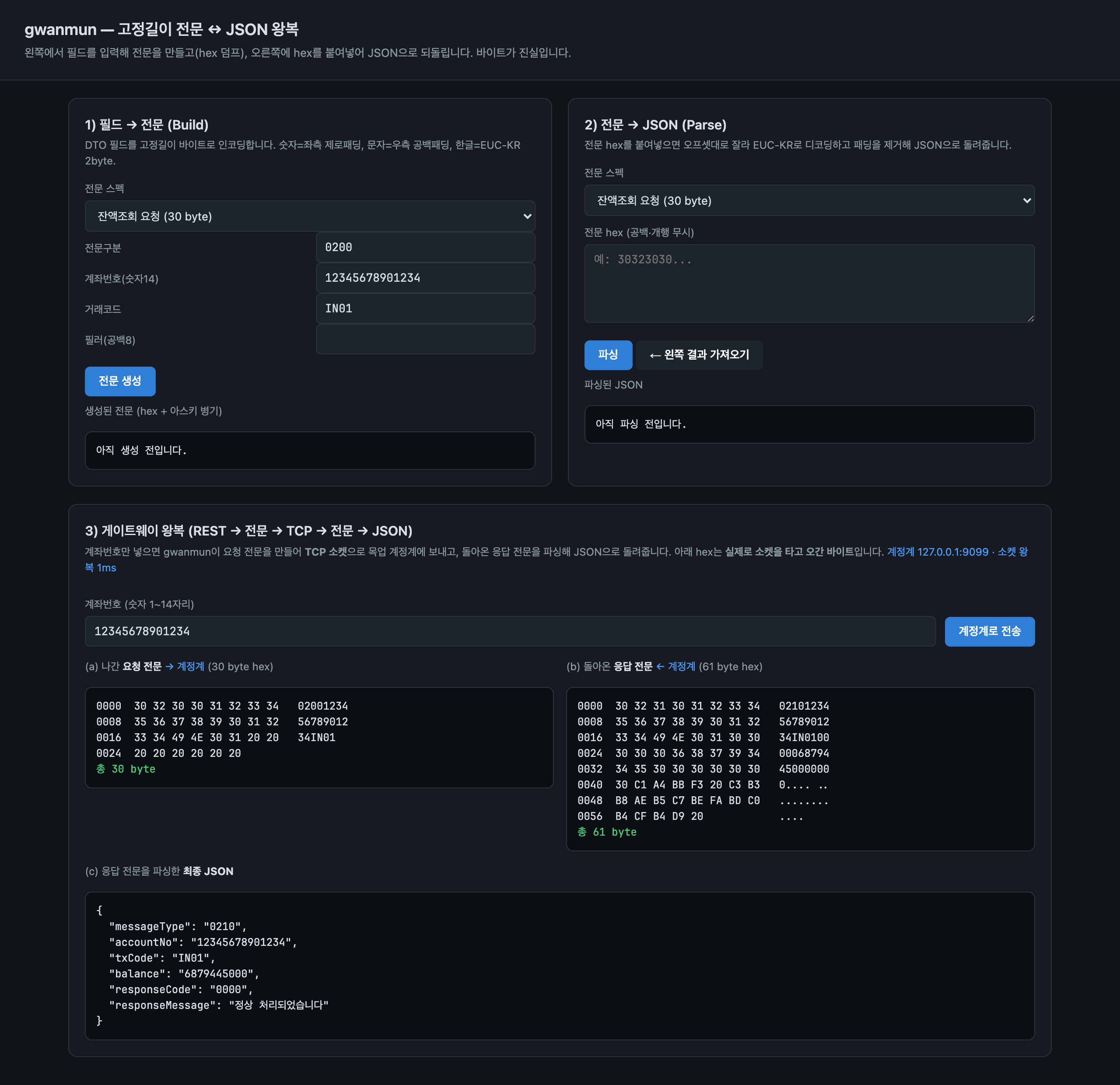Click the response 응답 전문 hex dump panel

click(800, 769)
